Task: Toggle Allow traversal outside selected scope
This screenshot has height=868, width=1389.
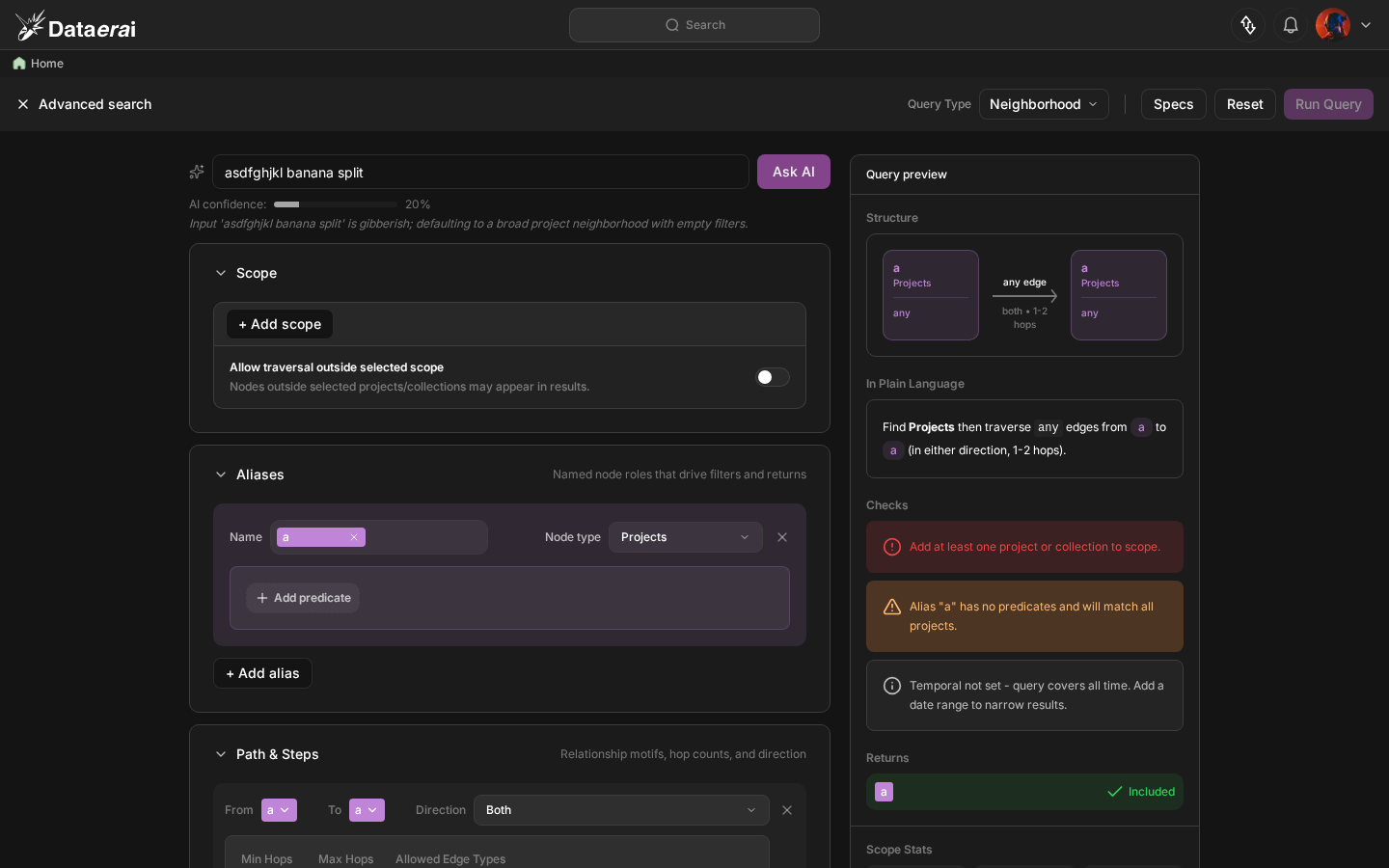Action: coord(773,377)
